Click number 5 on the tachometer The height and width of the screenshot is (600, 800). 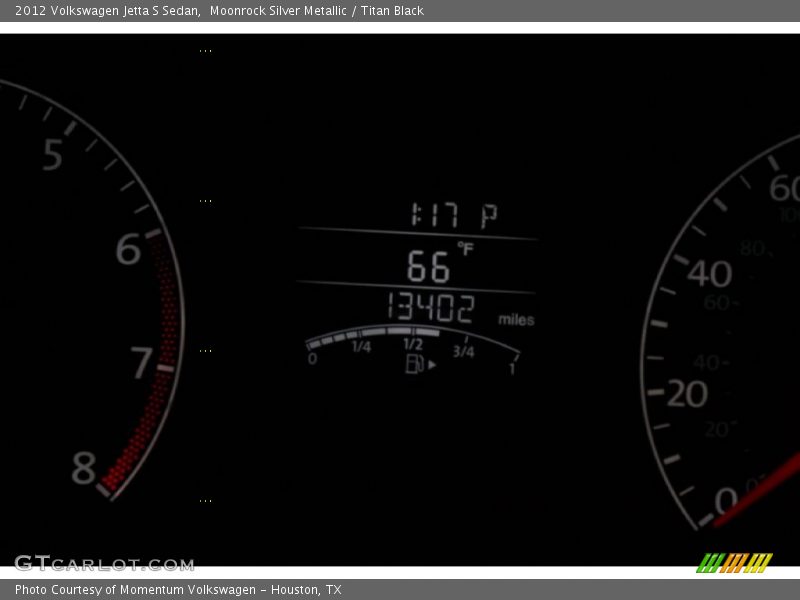[x=53, y=155]
